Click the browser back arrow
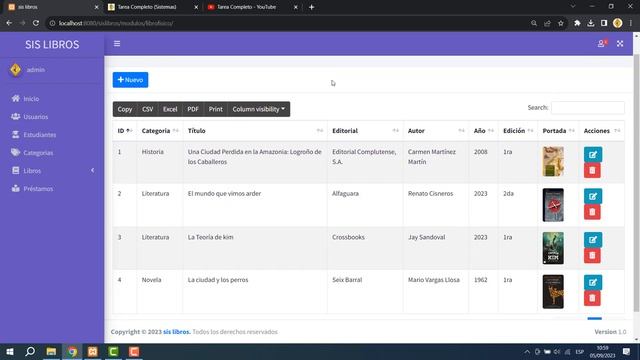This screenshot has height=360, width=640. click(x=9, y=23)
